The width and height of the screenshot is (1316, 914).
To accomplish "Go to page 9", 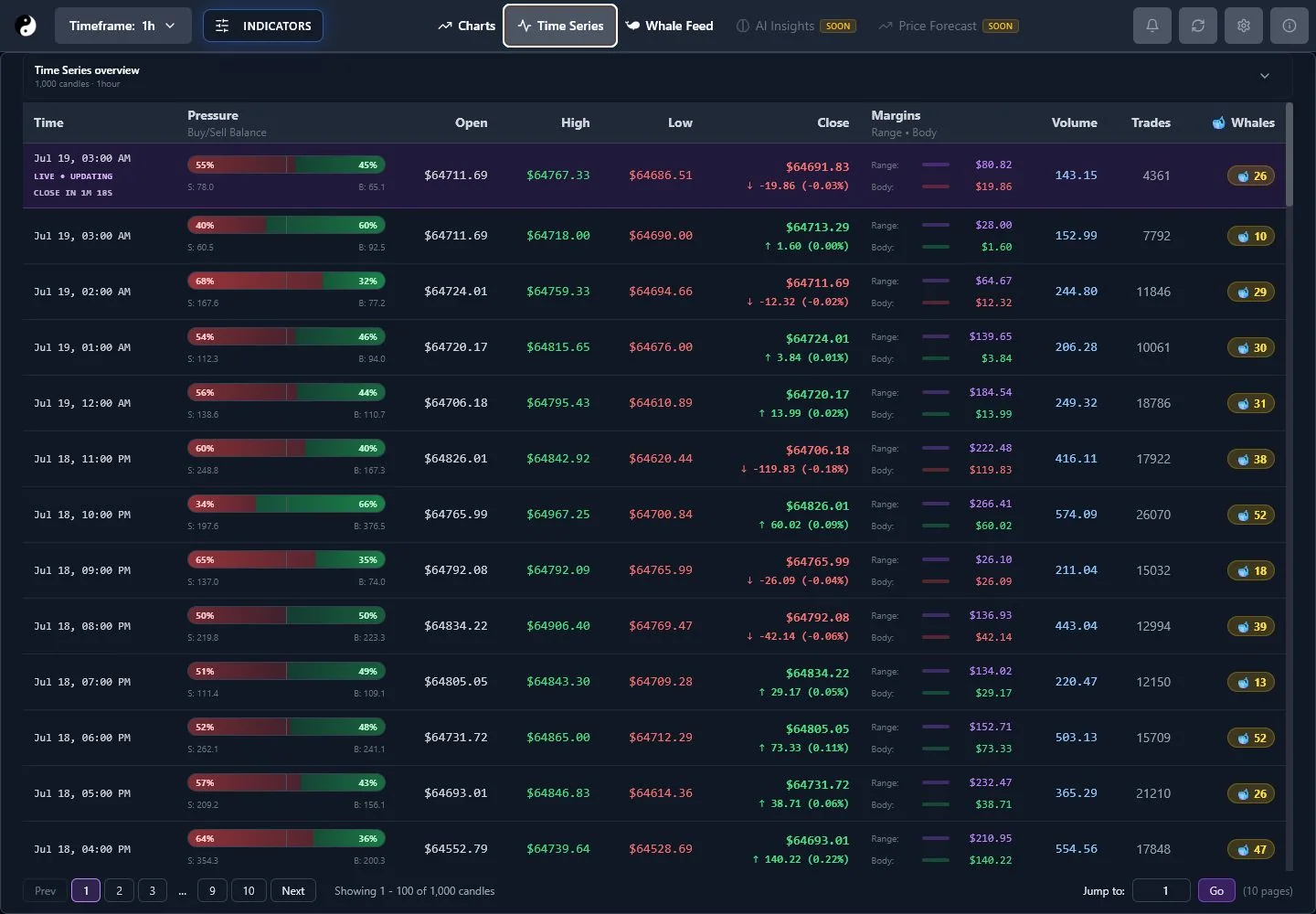I will tap(212, 890).
